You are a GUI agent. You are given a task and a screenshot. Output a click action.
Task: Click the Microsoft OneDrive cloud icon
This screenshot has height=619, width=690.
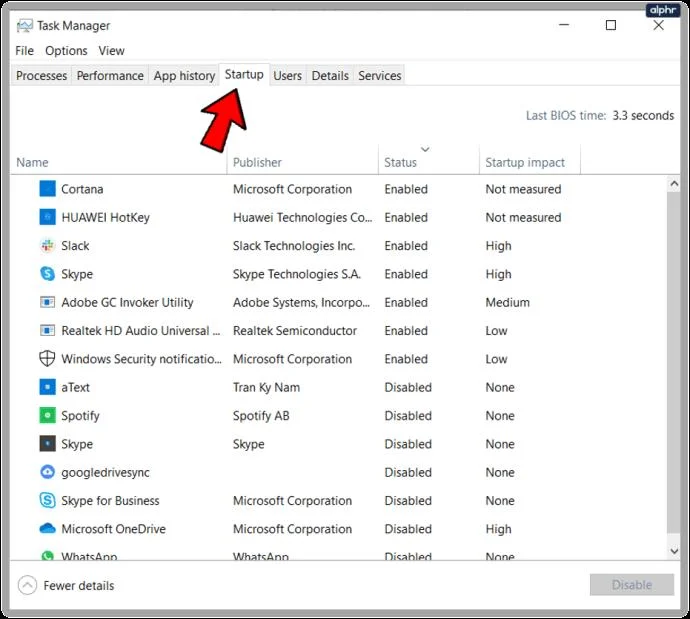(48, 528)
